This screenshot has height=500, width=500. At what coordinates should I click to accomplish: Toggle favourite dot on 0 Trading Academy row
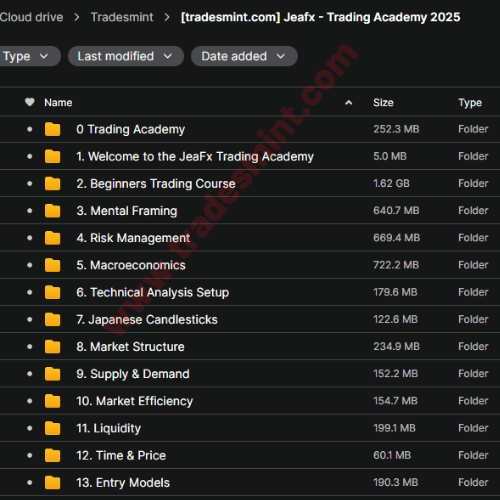[x=30, y=129]
